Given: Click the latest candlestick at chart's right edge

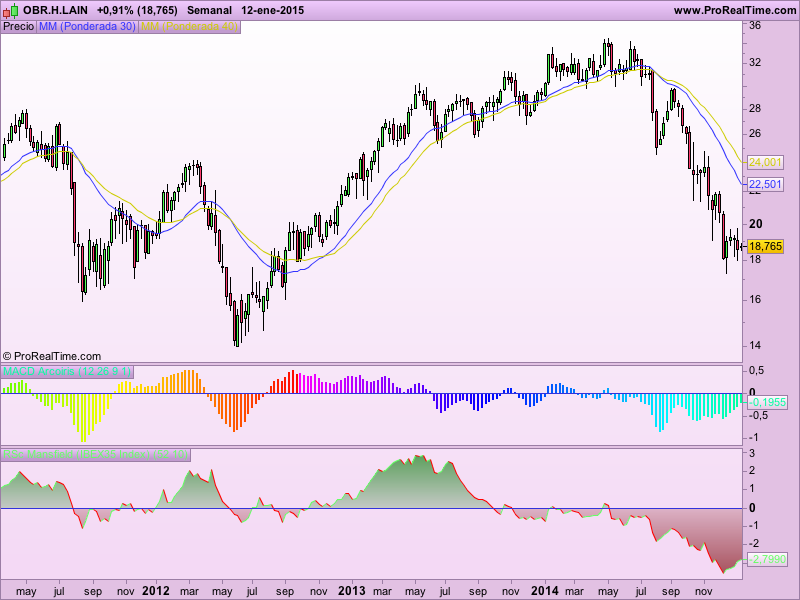Looking at the screenshot, I should [742, 247].
